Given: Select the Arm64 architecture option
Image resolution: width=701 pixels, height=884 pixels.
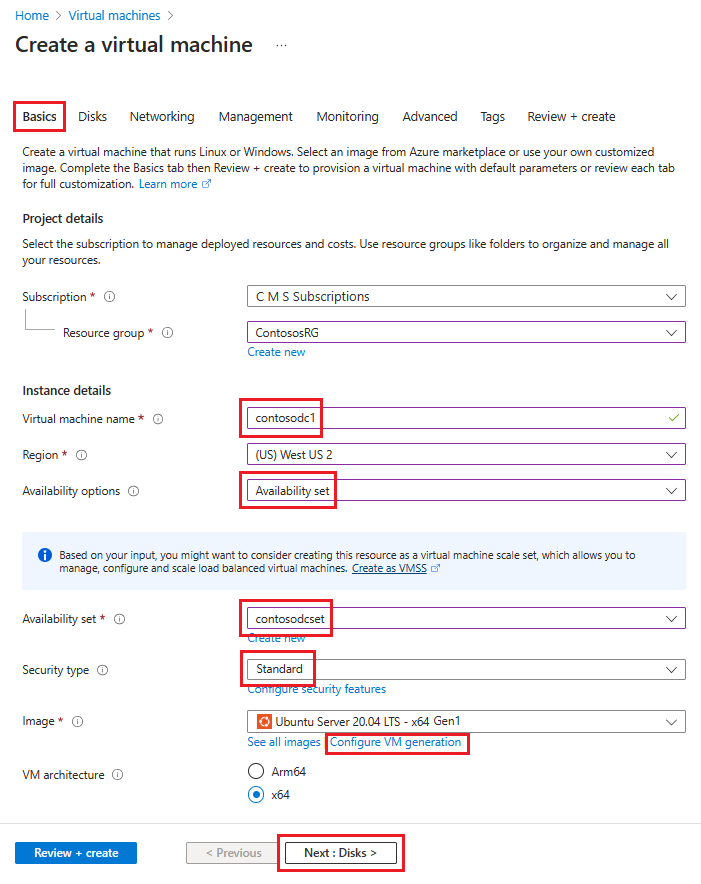Looking at the screenshot, I should [256, 771].
